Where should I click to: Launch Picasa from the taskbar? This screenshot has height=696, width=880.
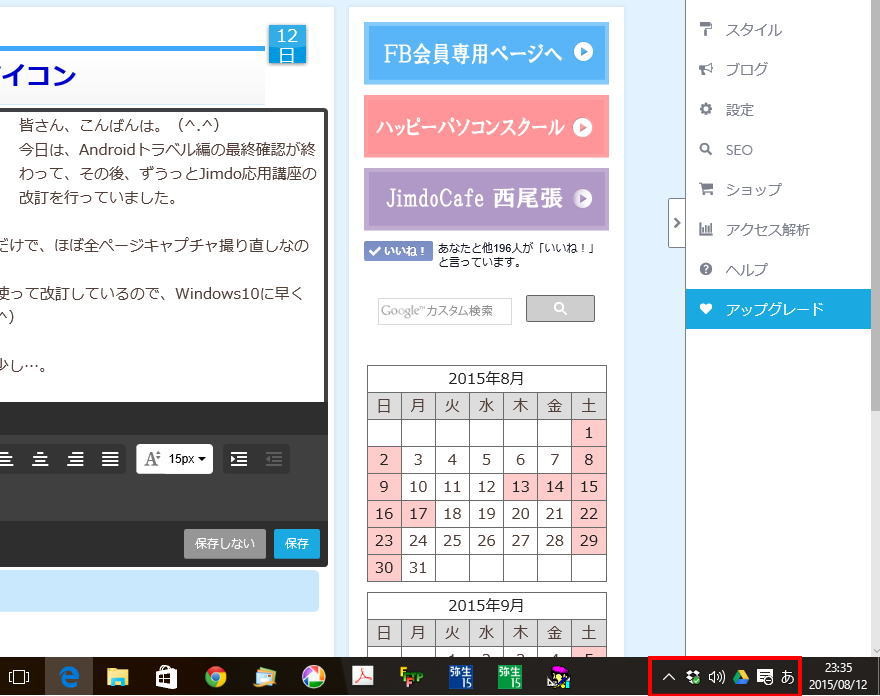[x=314, y=677]
